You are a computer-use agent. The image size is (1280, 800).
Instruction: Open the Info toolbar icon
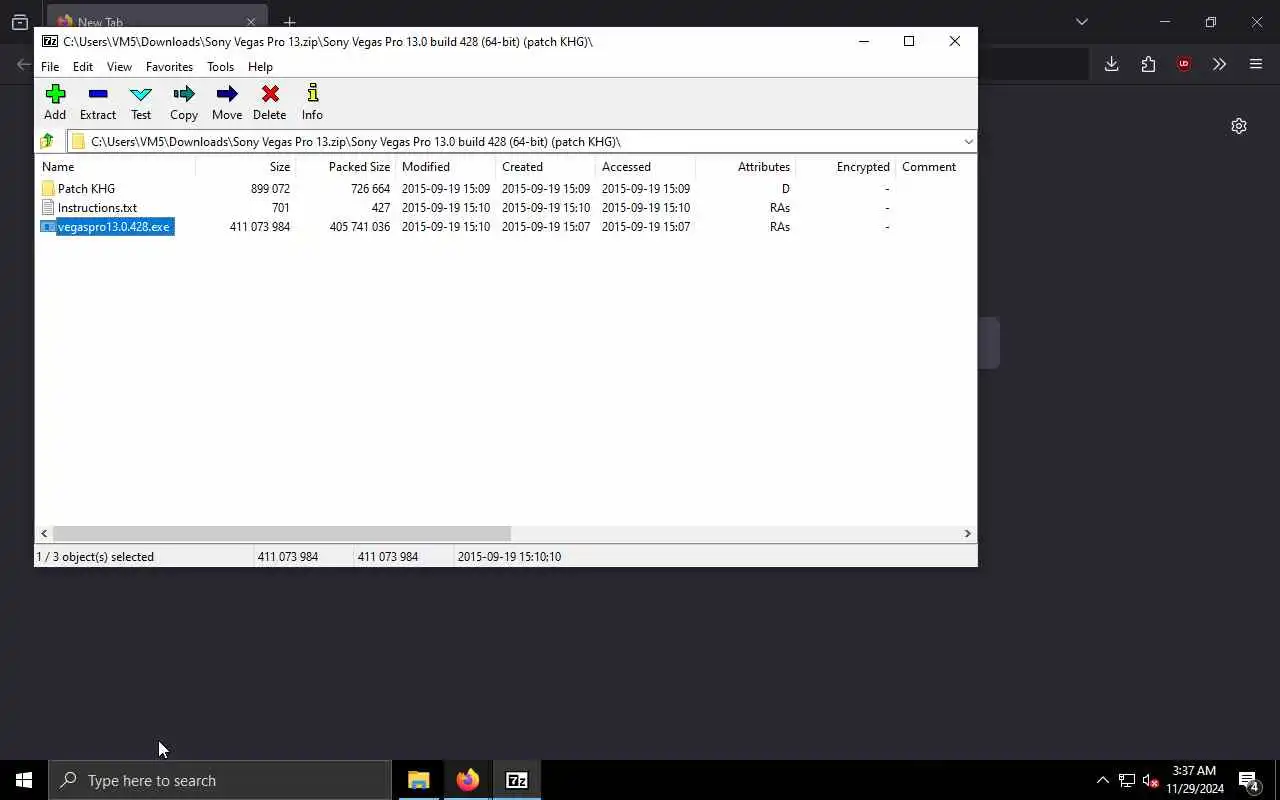pos(312,102)
